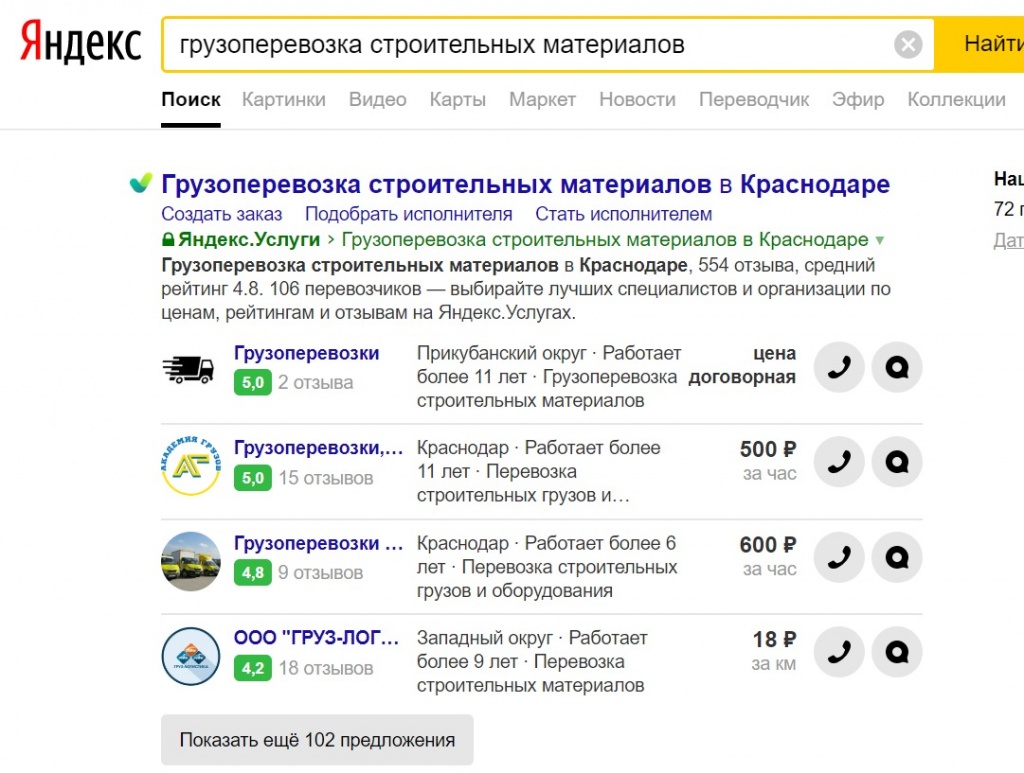Click the Yandex logo
Image resolution: width=1024 pixels, height=773 pixels.
[x=80, y=42]
